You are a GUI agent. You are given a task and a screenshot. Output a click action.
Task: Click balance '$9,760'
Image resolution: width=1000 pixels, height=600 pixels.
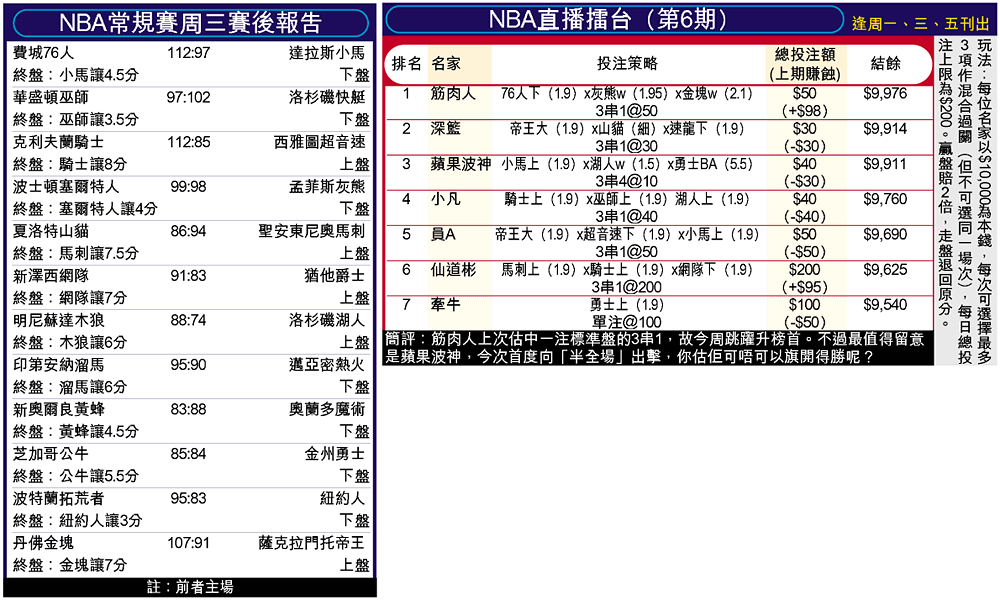coord(885,199)
